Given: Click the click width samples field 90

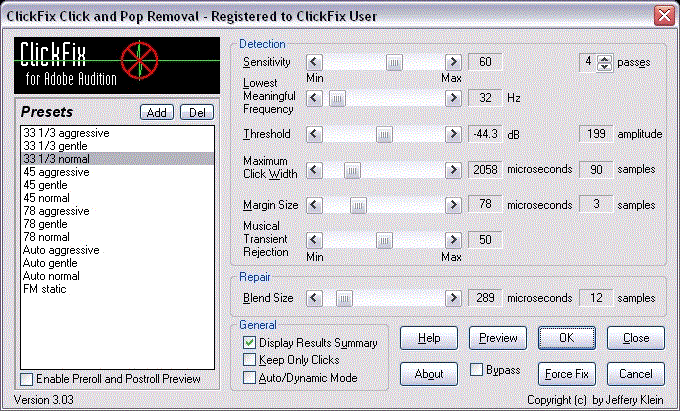Looking at the screenshot, I should coord(596,170).
